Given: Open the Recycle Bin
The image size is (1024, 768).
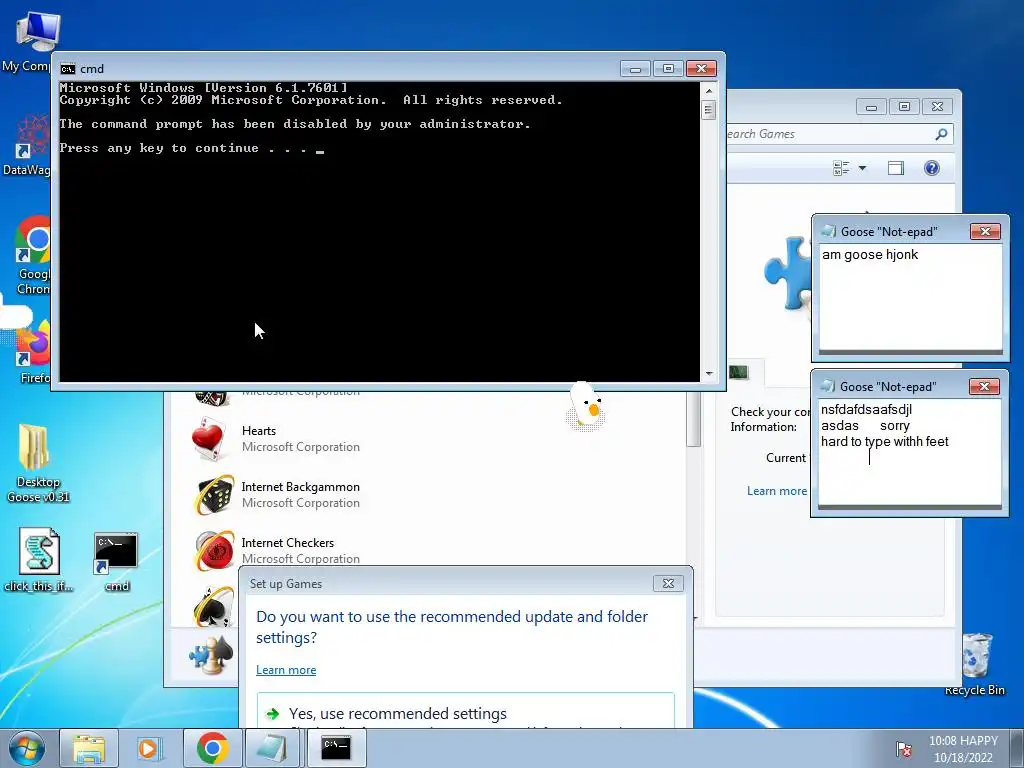Looking at the screenshot, I should tap(976, 656).
